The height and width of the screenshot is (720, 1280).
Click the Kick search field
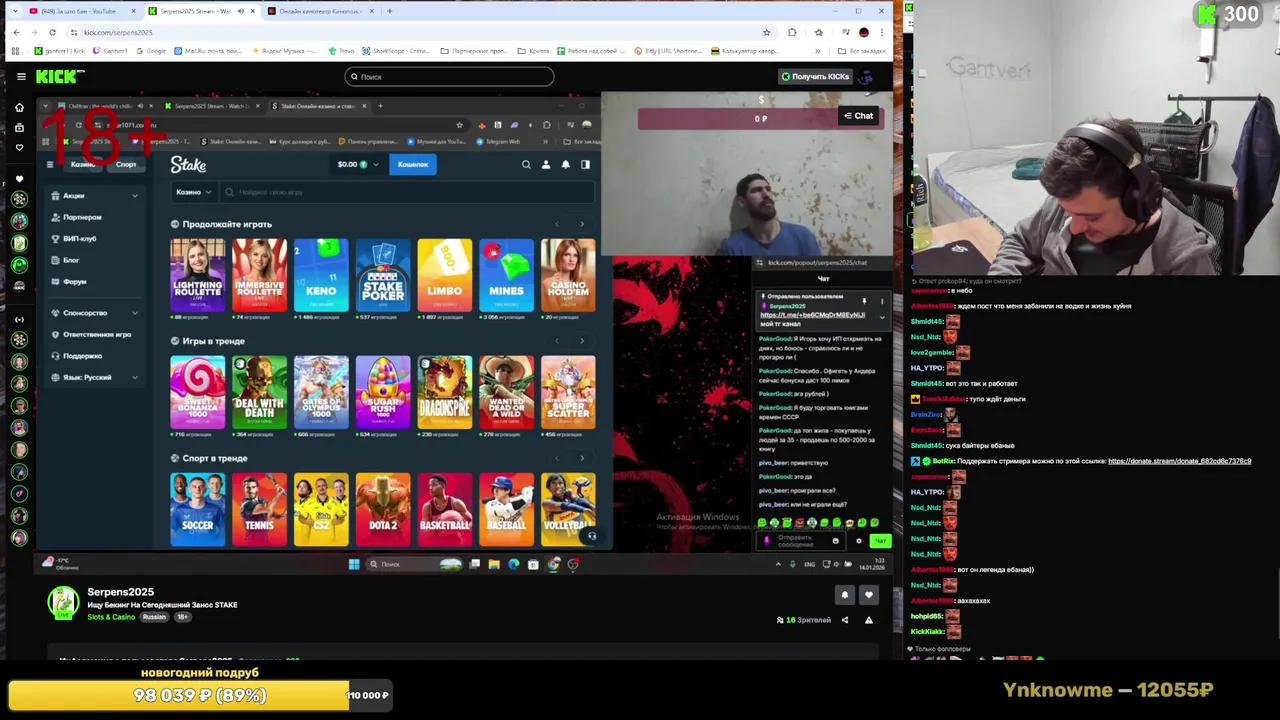[449, 76]
